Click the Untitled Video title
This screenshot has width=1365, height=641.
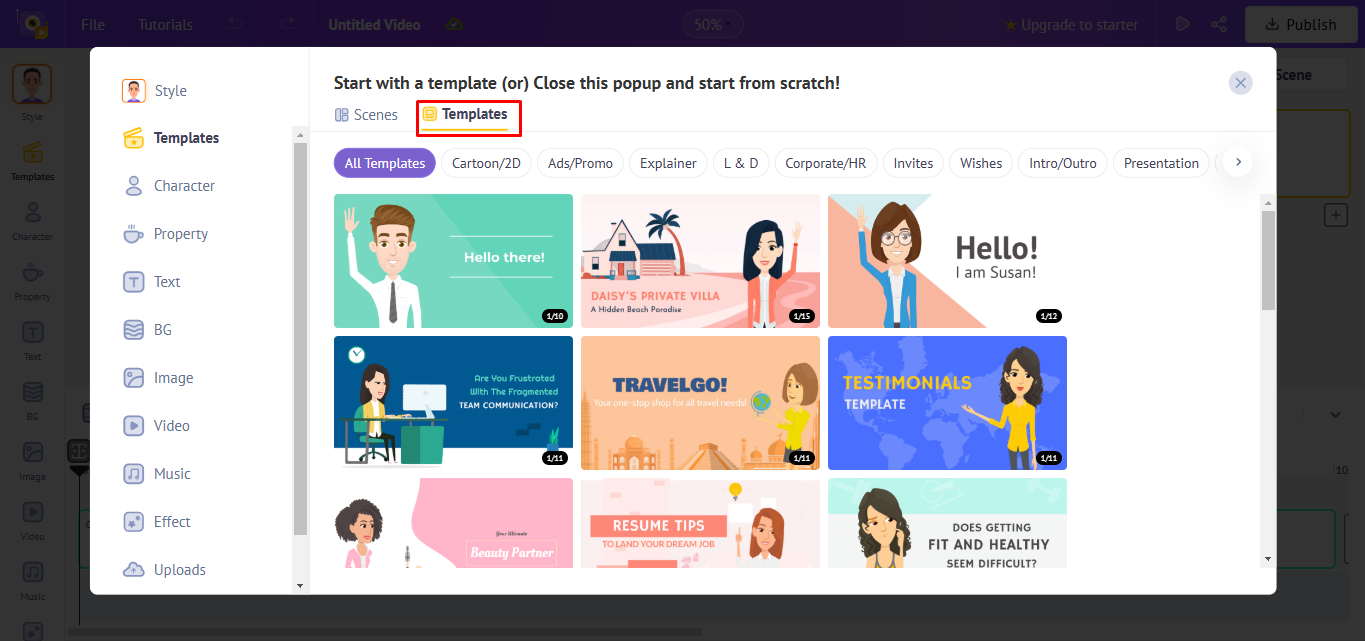tap(374, 24)
